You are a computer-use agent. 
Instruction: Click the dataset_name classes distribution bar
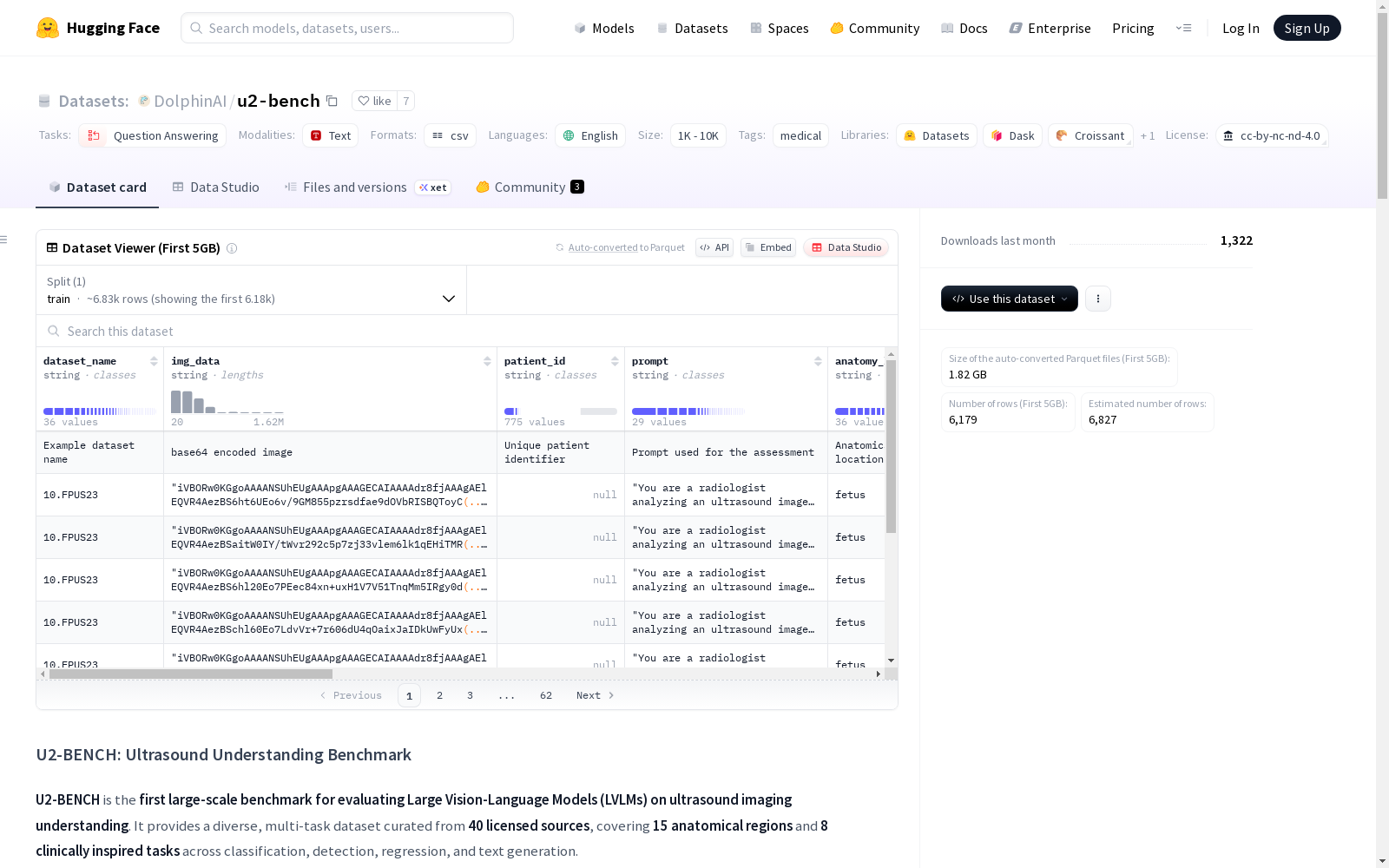tap(100, 411)
